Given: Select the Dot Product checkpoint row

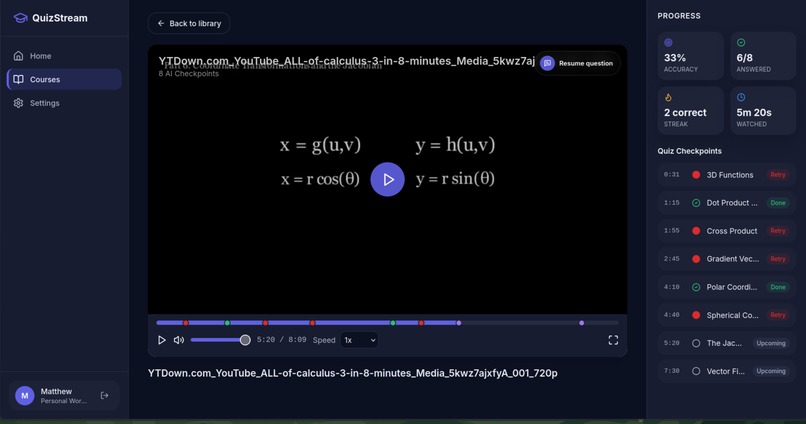Looking at the screenshot, I should pos(726,203).
